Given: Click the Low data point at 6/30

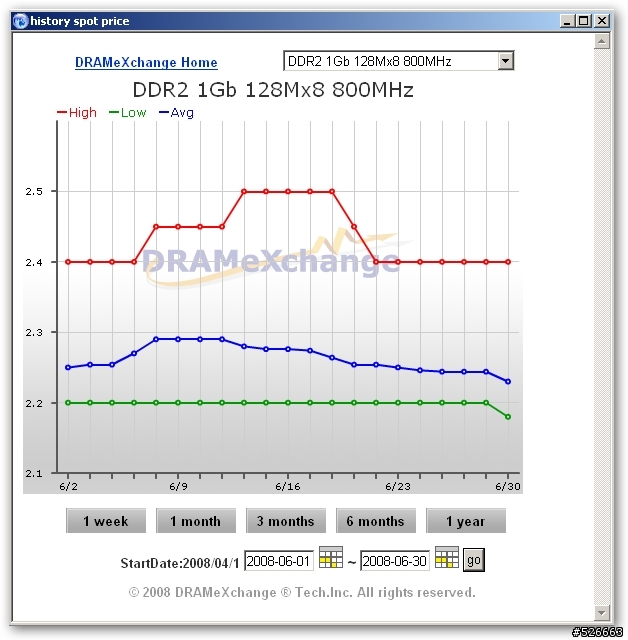Looking at the screenshot, I should pyautogui.click(x=508, y=417).
